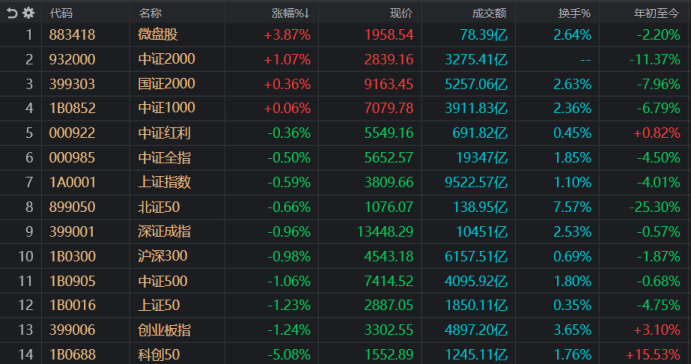Click code 1B0300
The image size is (692, 364).
click(72, 256)
